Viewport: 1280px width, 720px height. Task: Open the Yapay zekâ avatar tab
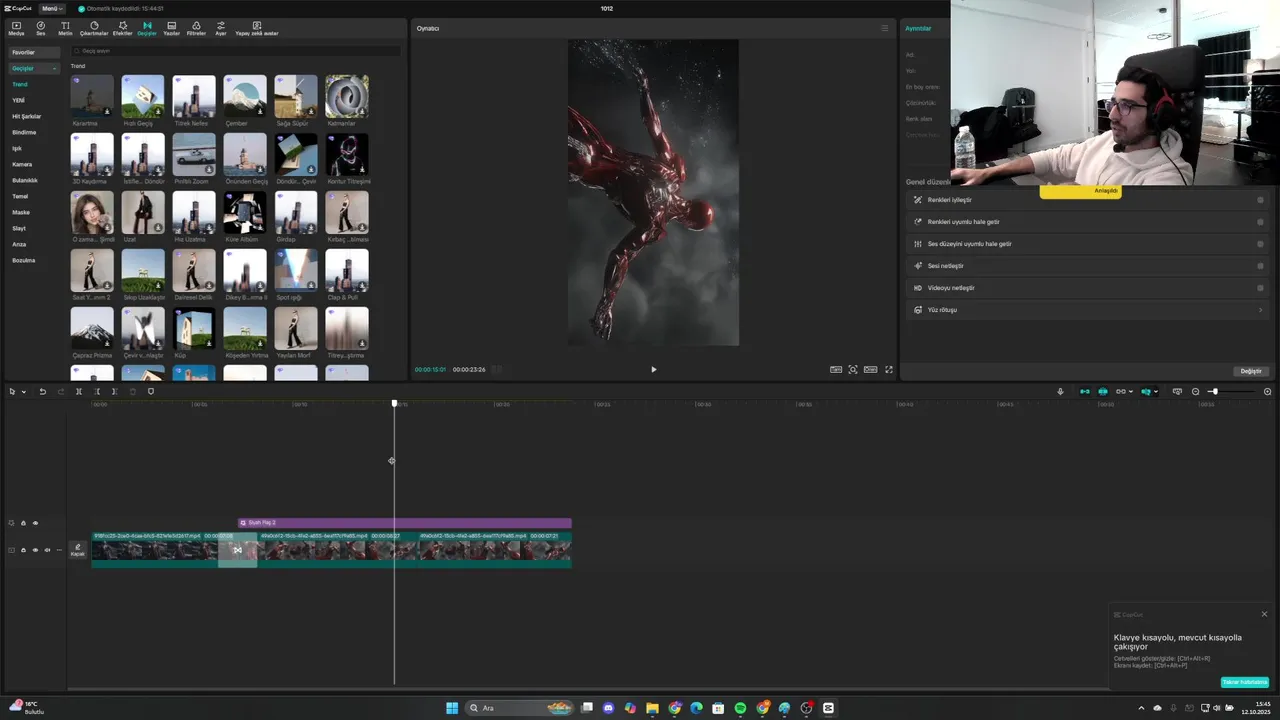257,28
